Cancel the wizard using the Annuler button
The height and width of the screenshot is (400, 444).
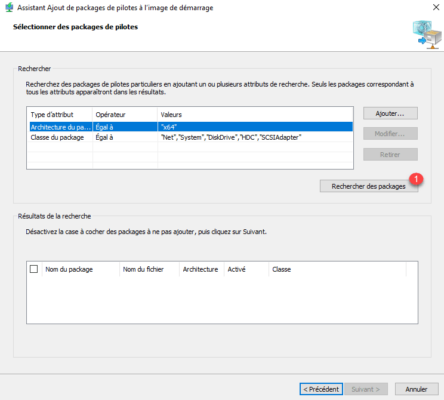417,389
